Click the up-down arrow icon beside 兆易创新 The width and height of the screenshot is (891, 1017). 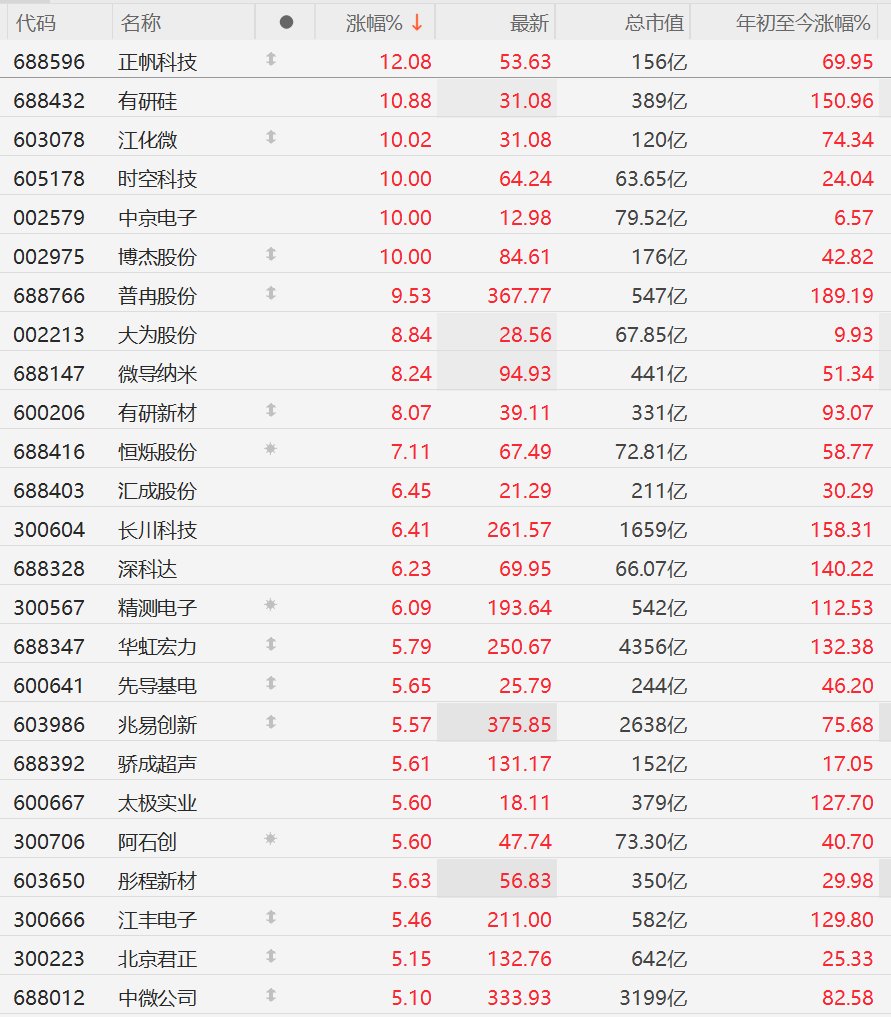[271, 722]
